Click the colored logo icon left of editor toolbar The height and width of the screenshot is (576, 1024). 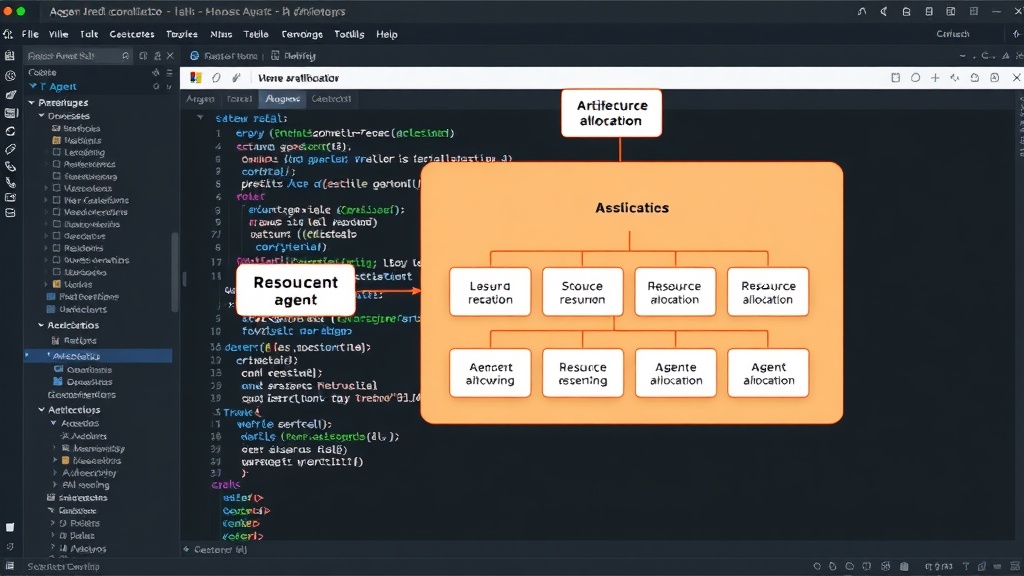coord(195,78)
